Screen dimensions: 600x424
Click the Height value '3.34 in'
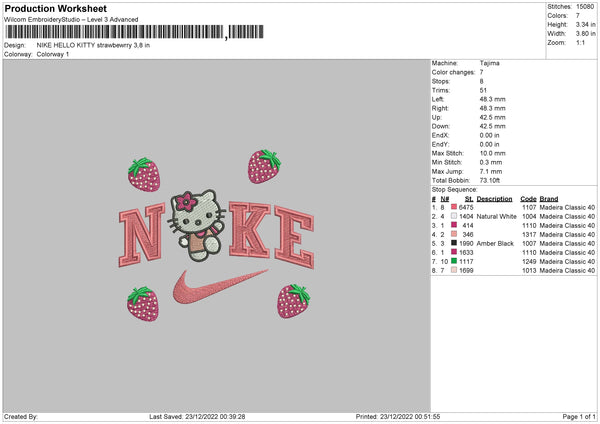[x=585, y=24]
